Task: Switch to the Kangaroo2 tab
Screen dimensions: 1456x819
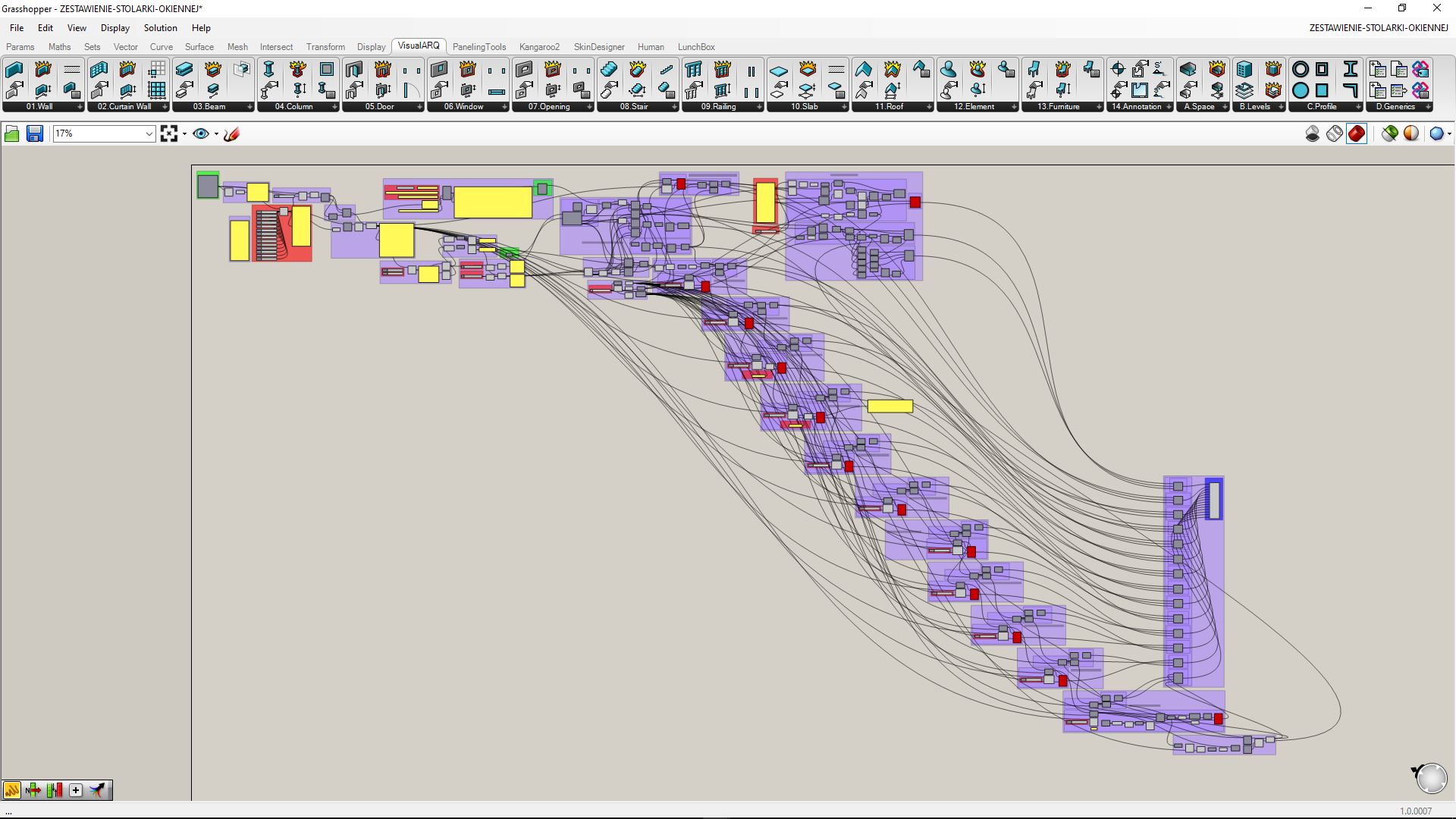Action: pos(539,47)
